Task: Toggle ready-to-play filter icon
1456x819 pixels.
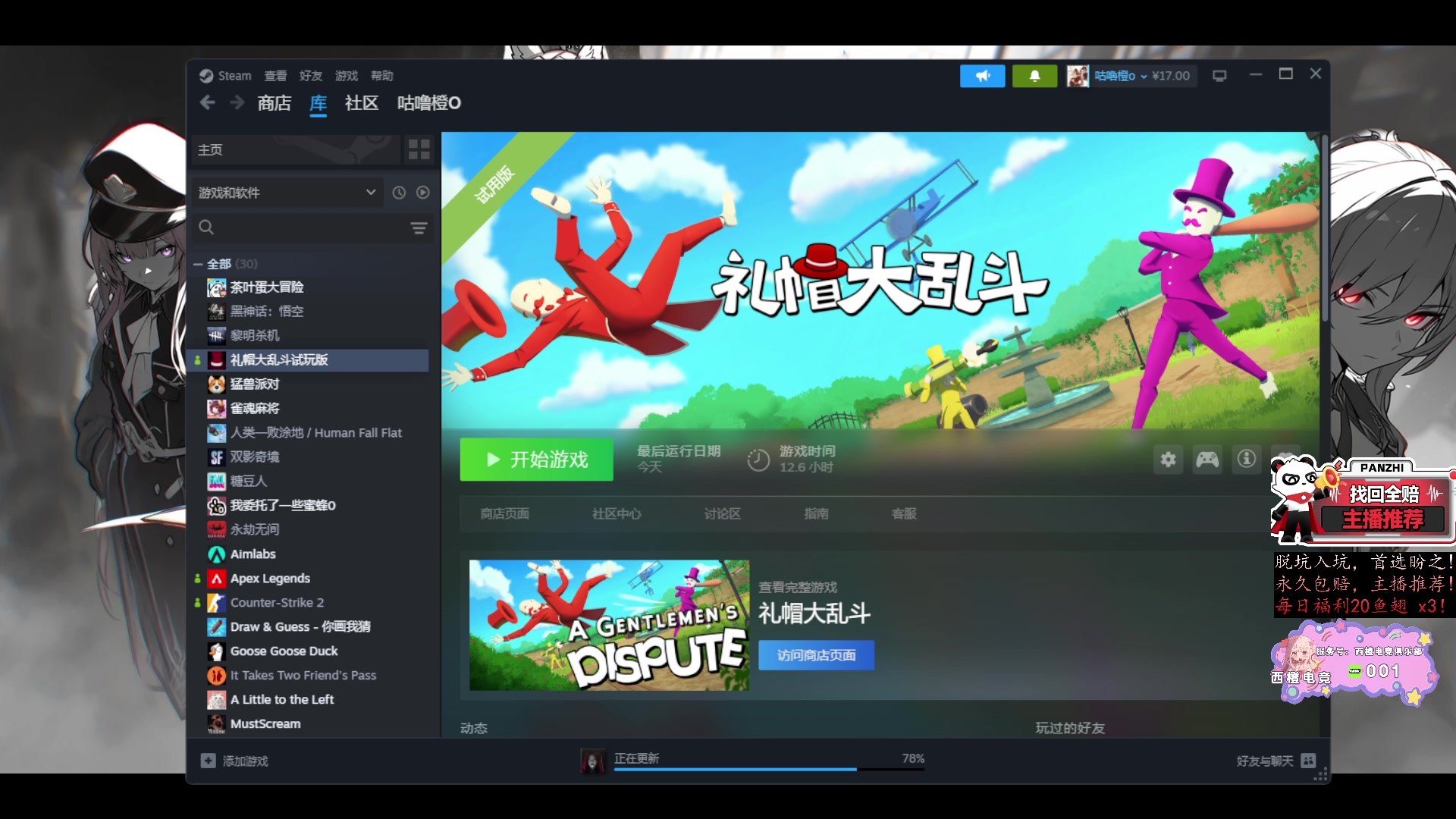Action: click(x=423, y=193)
